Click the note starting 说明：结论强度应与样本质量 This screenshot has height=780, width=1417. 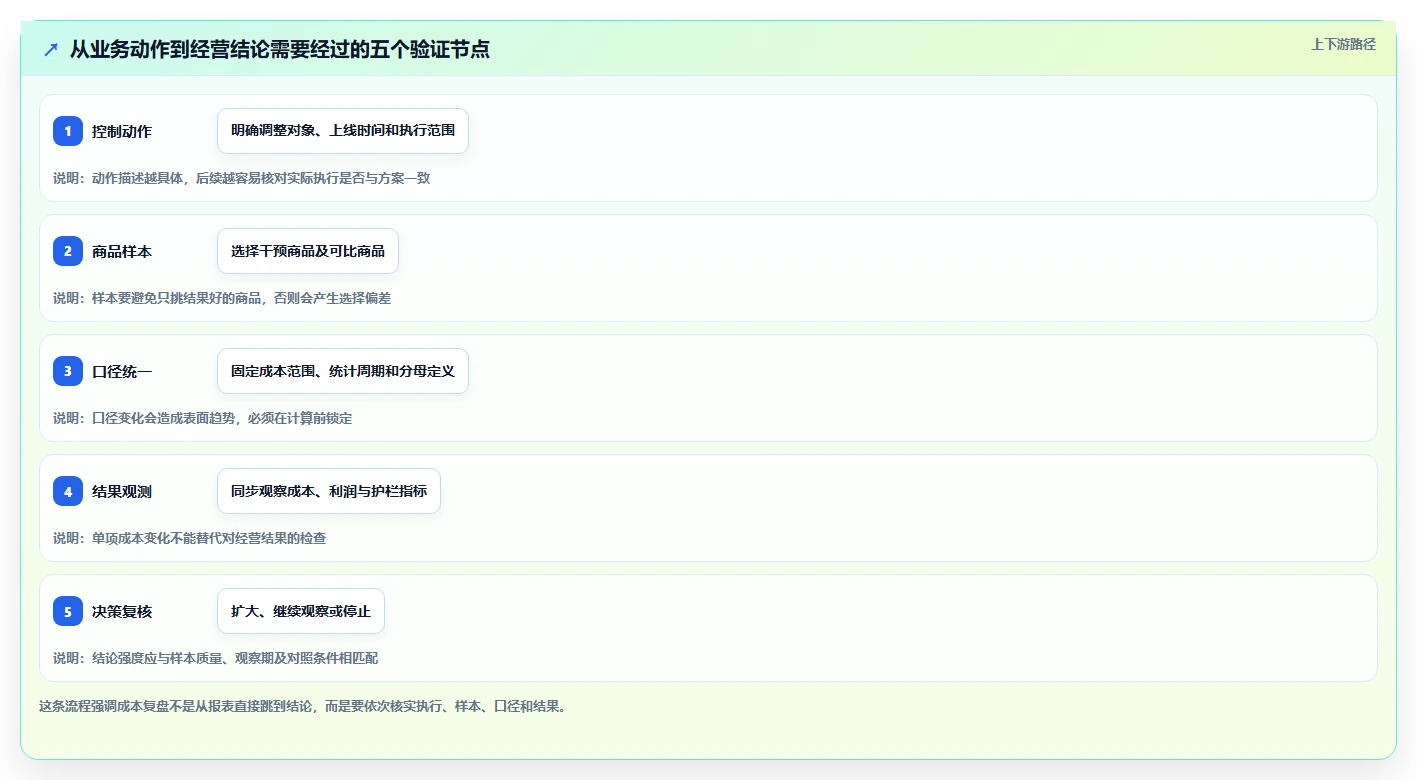click(215, 658)
